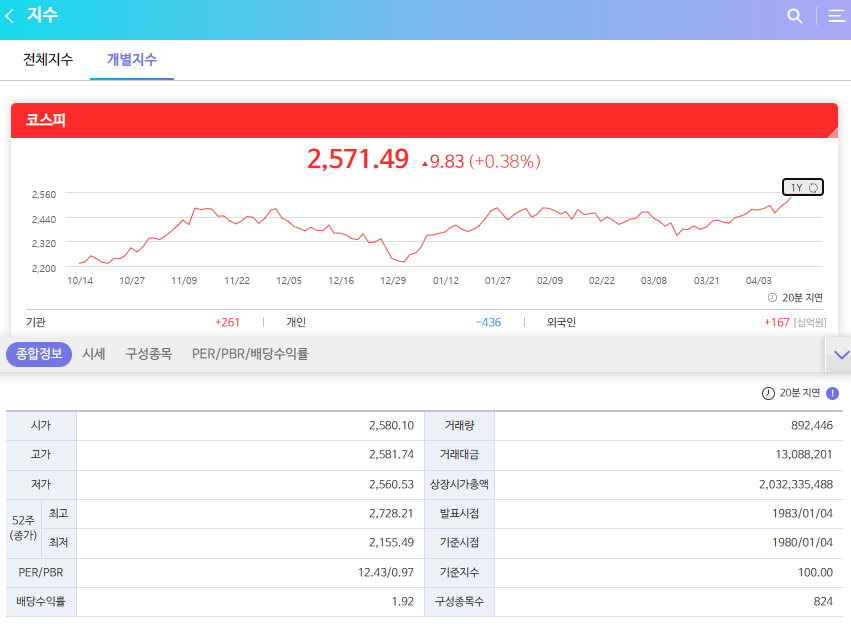
Task: Open the PER/PBR/배당수익률 tab
Action: 250,354
